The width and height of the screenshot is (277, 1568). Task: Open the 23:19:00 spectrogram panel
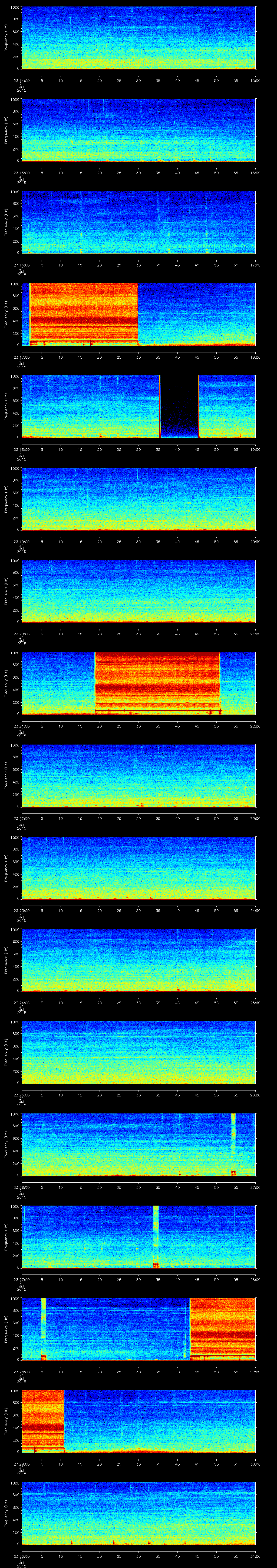point(139,499)
